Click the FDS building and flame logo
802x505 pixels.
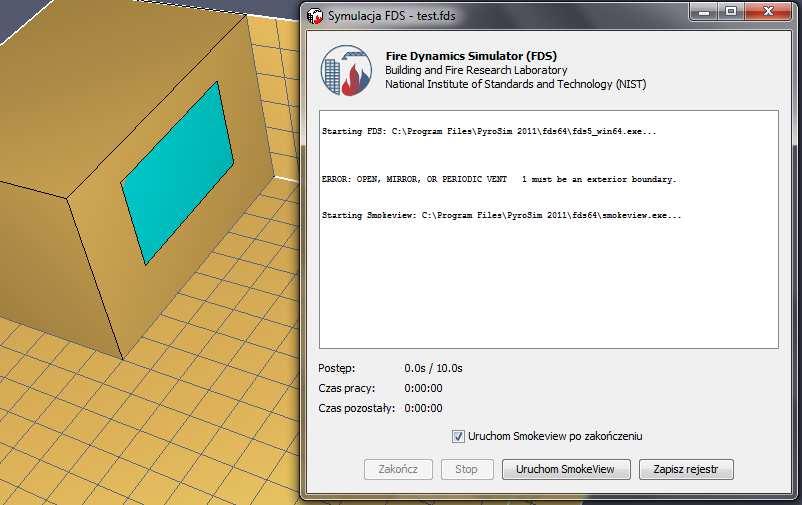346,70
